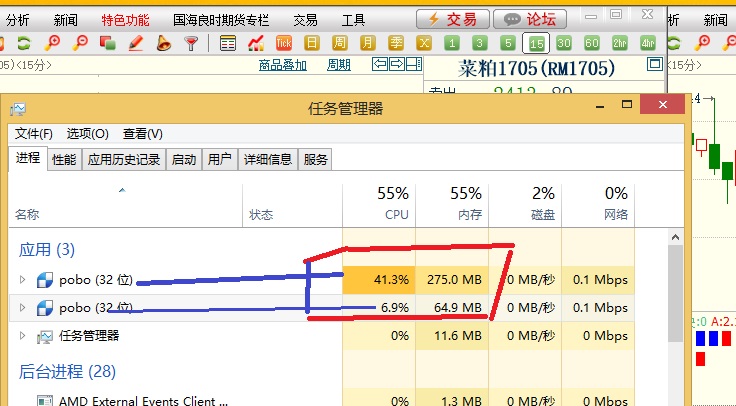Expand the second pobo (32 位) process

tap(24, 308)
